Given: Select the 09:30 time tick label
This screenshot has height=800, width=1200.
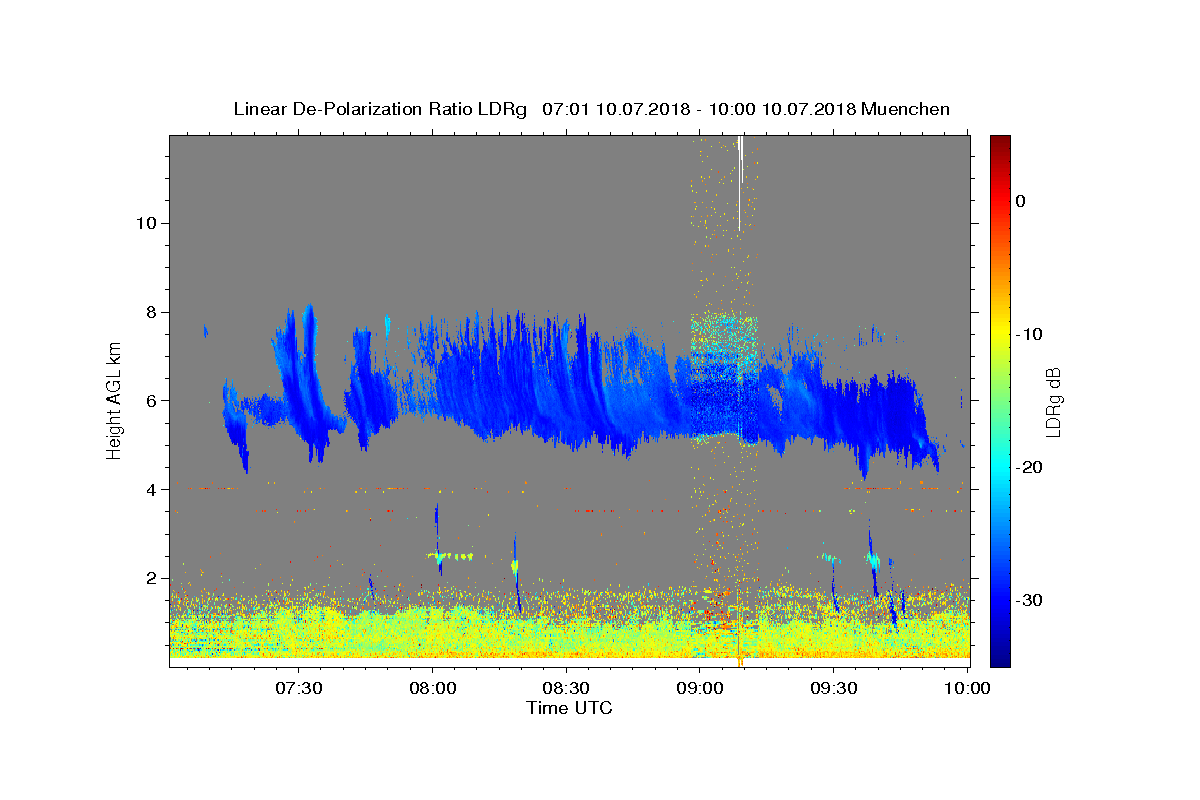Looking at the screenshot, I should pos(834,688).
